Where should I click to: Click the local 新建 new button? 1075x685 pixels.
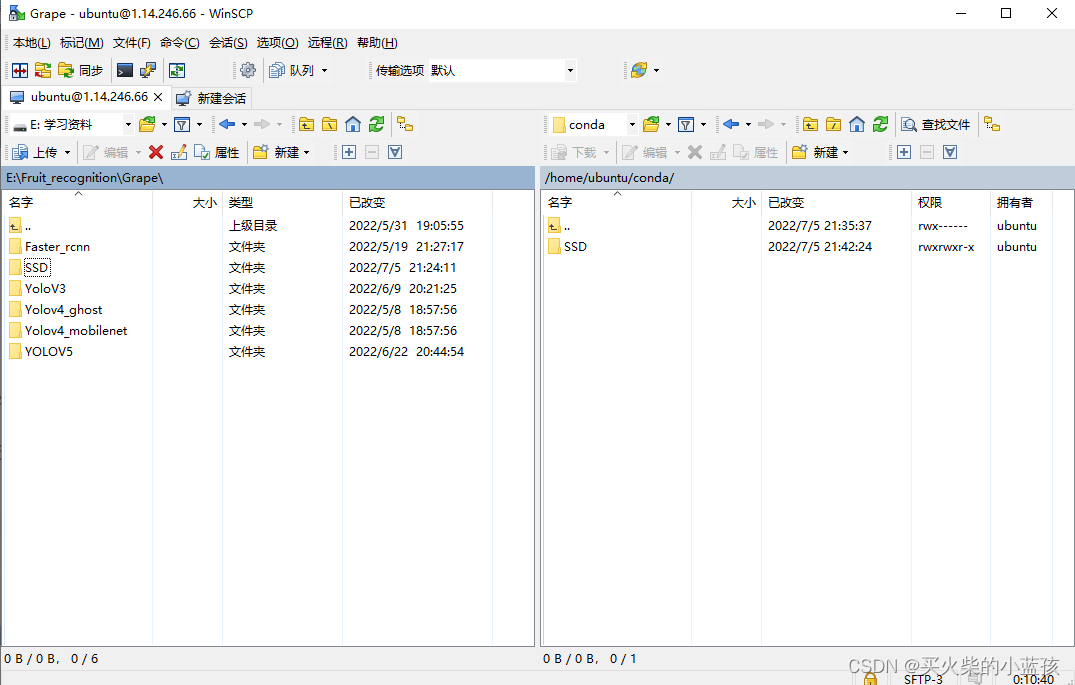pos(277,152)
